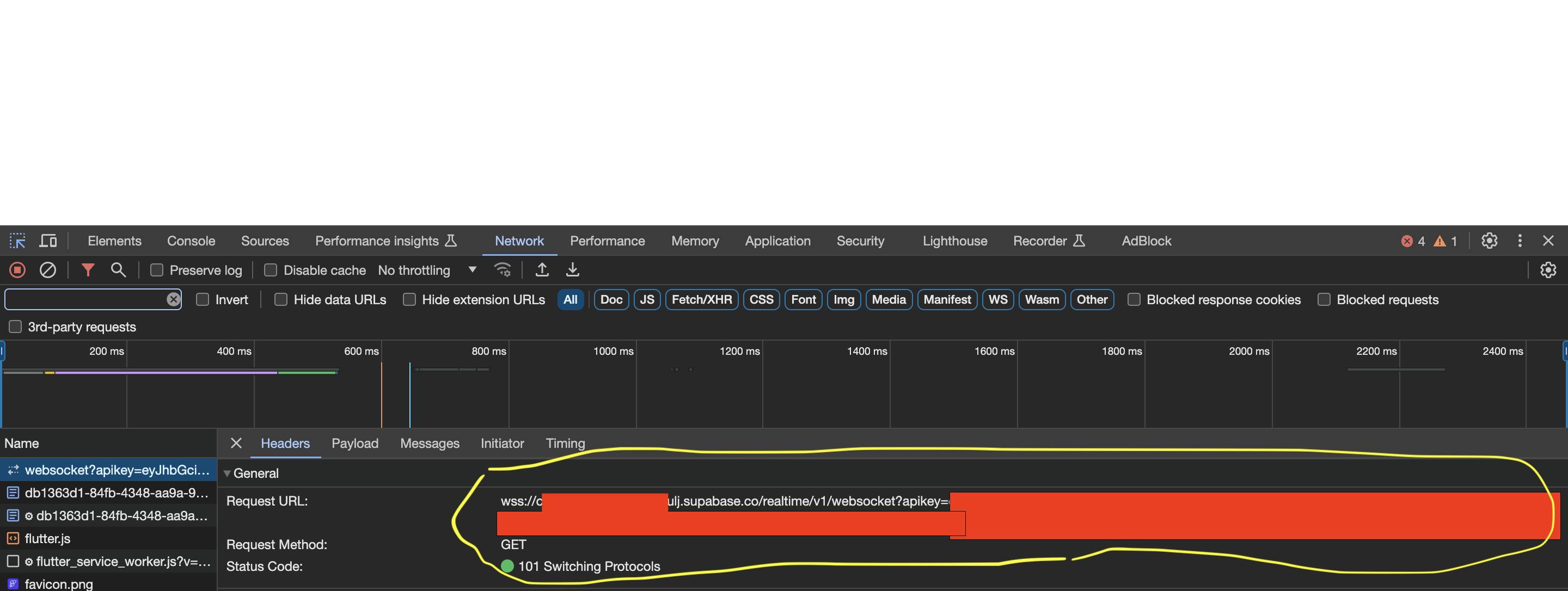Open network conditions wifi icon
This screenshot has width=1568, height=591.
502,269
